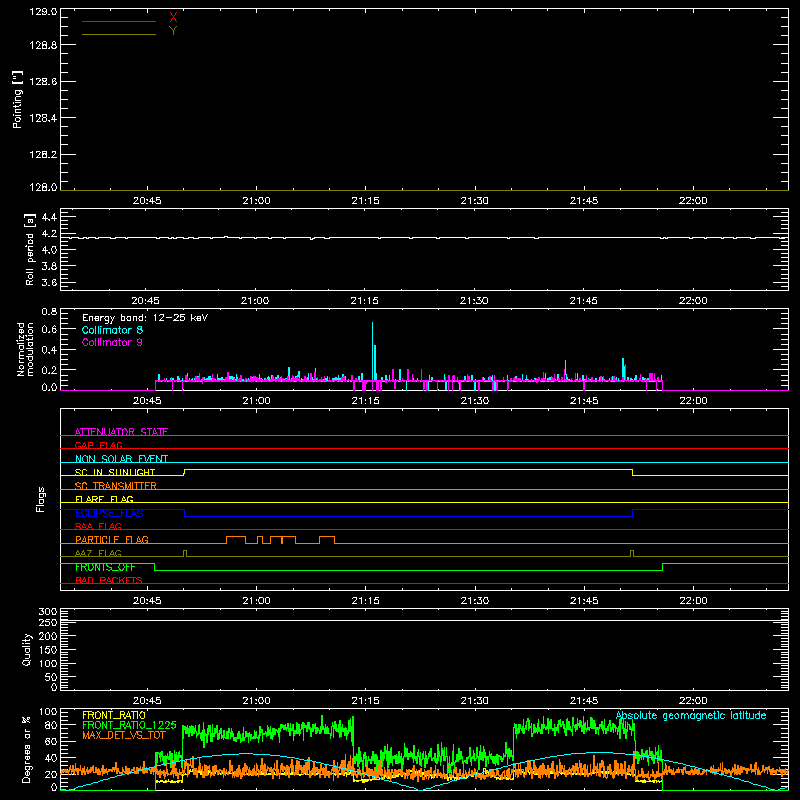The image size is (800, 800).
Task: Click '21:45' time label under Quality panel
Action: (x=584, y=701)
